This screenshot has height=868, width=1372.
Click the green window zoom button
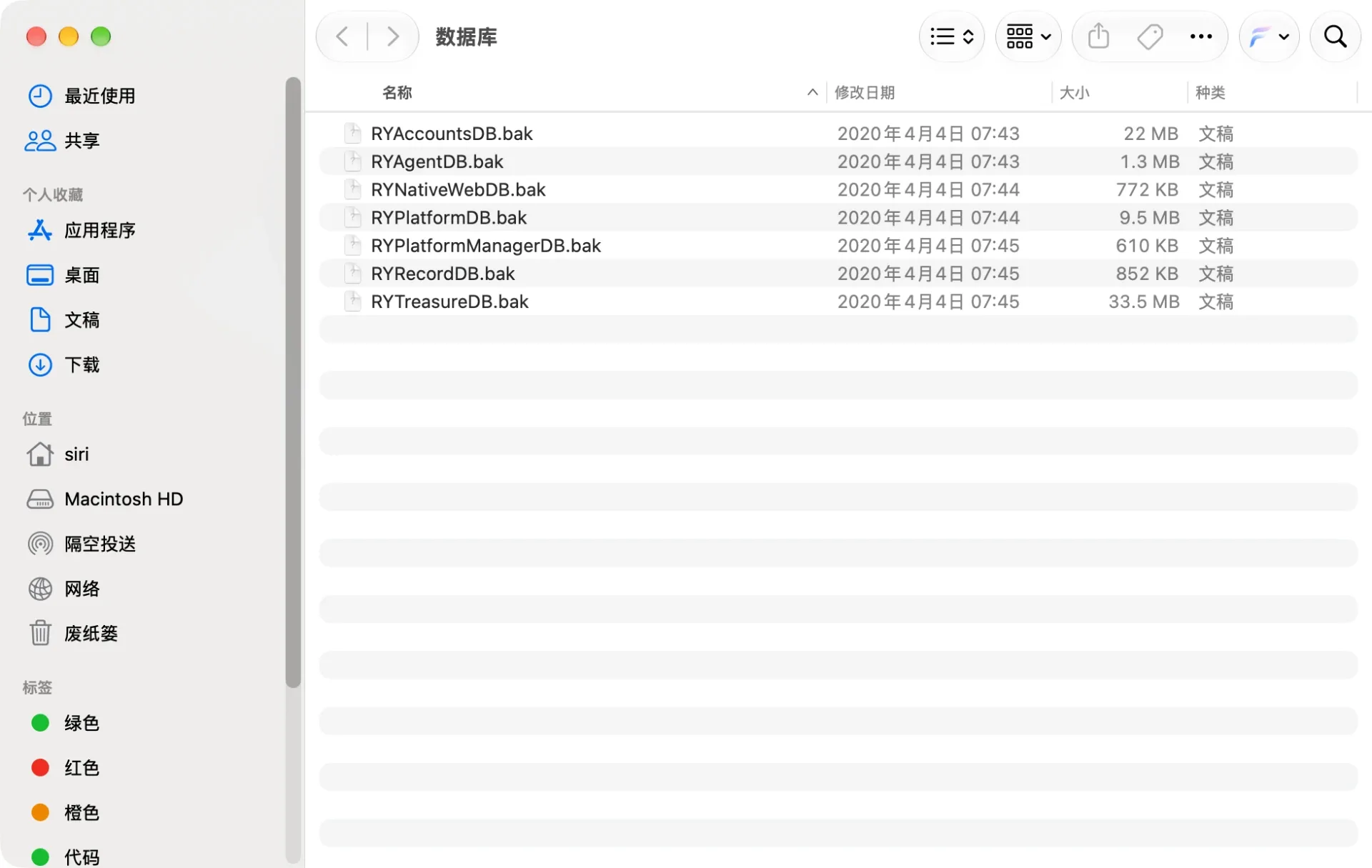[x=101, y=36]
